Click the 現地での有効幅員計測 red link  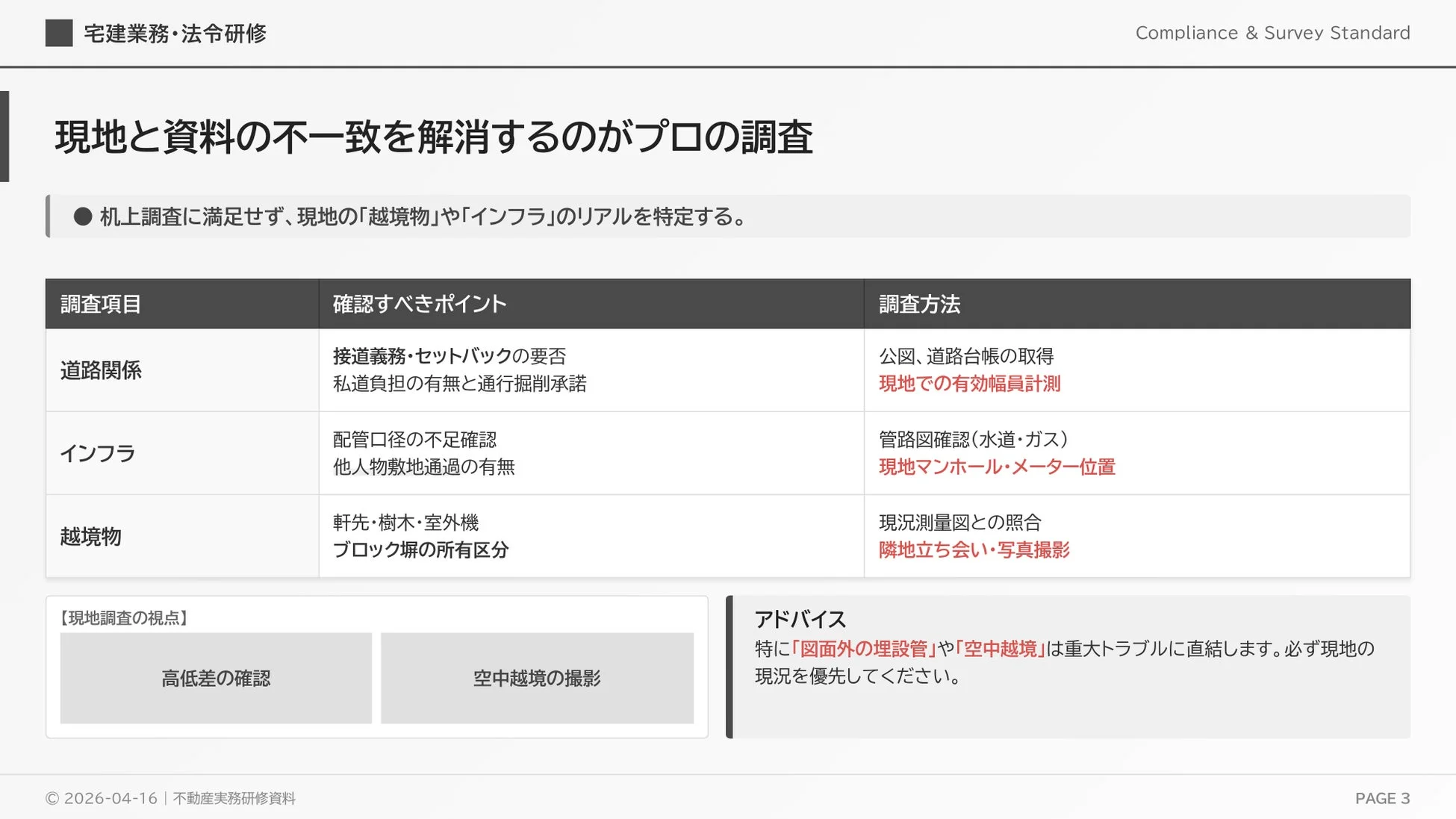tap(972, 384)
